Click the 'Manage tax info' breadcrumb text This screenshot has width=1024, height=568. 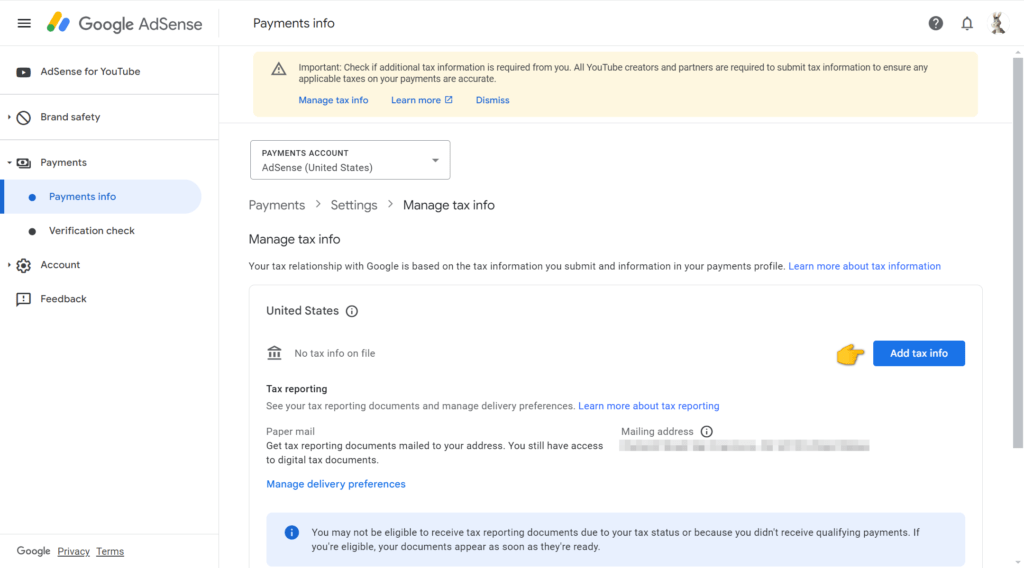[x=449, y=205]
